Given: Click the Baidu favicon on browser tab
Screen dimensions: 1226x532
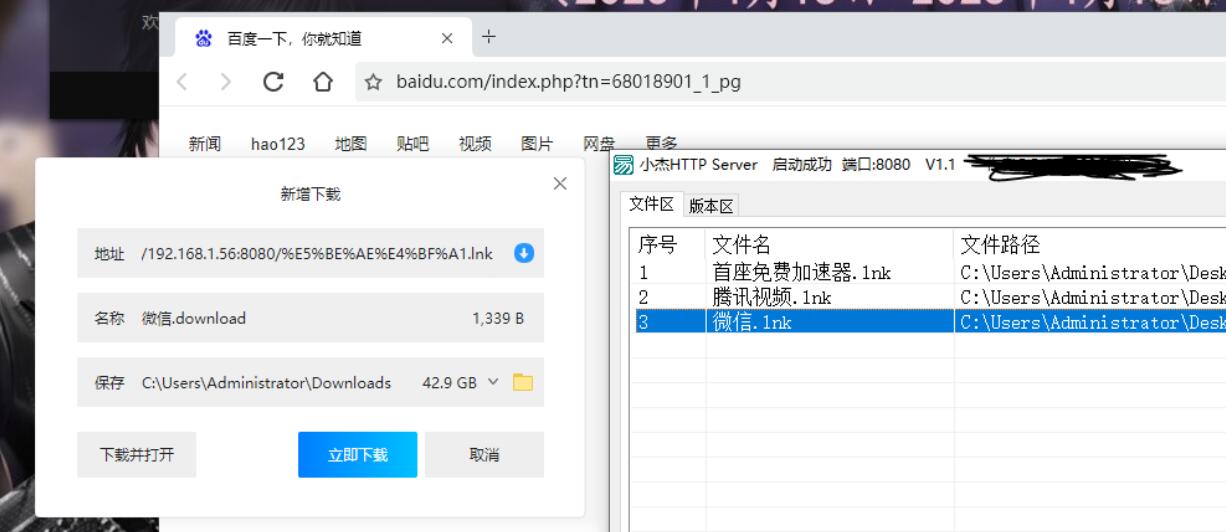Looking at the screenshot, I should point(204,39).
